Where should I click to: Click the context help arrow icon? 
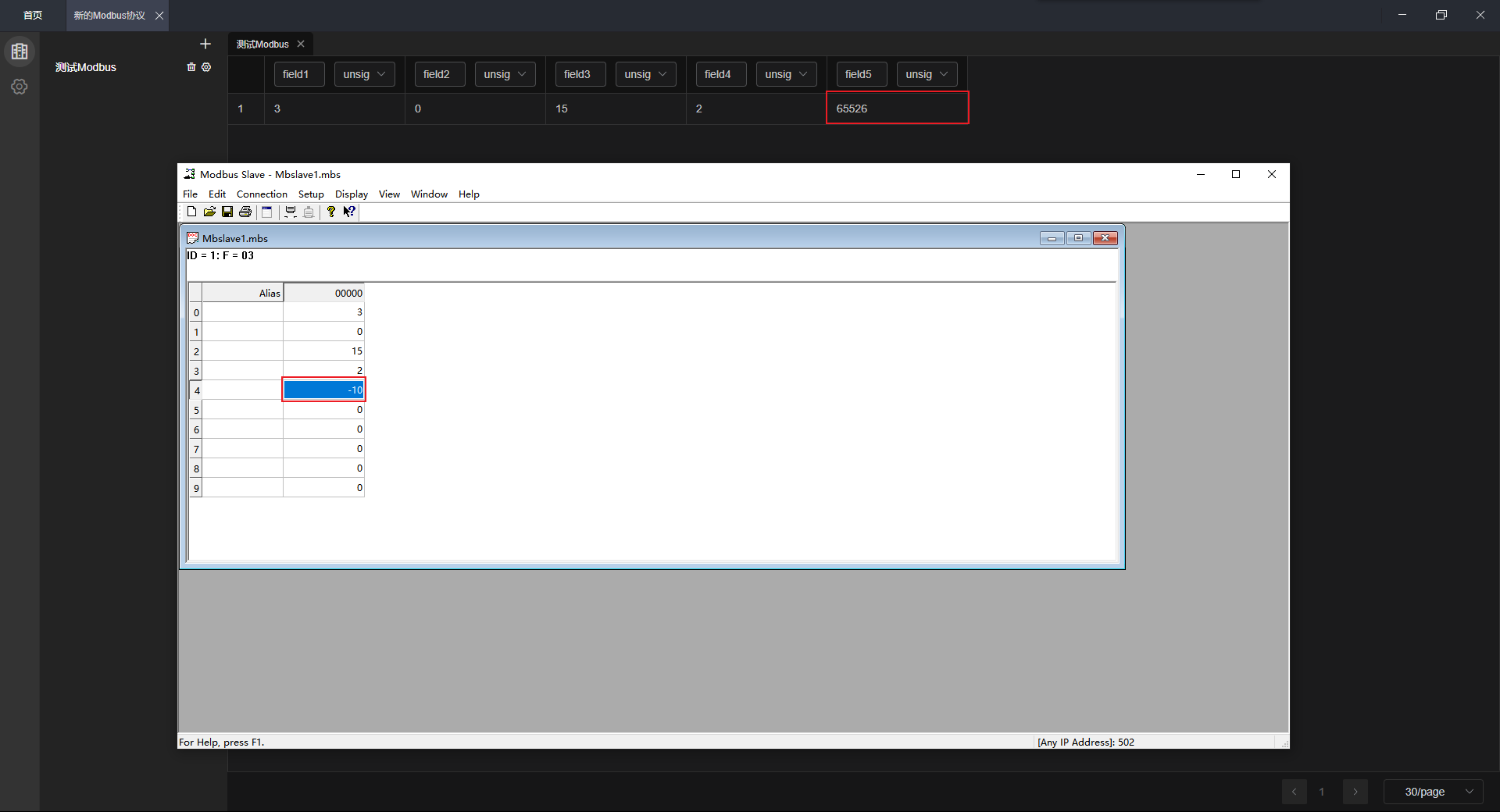[349, 212]
